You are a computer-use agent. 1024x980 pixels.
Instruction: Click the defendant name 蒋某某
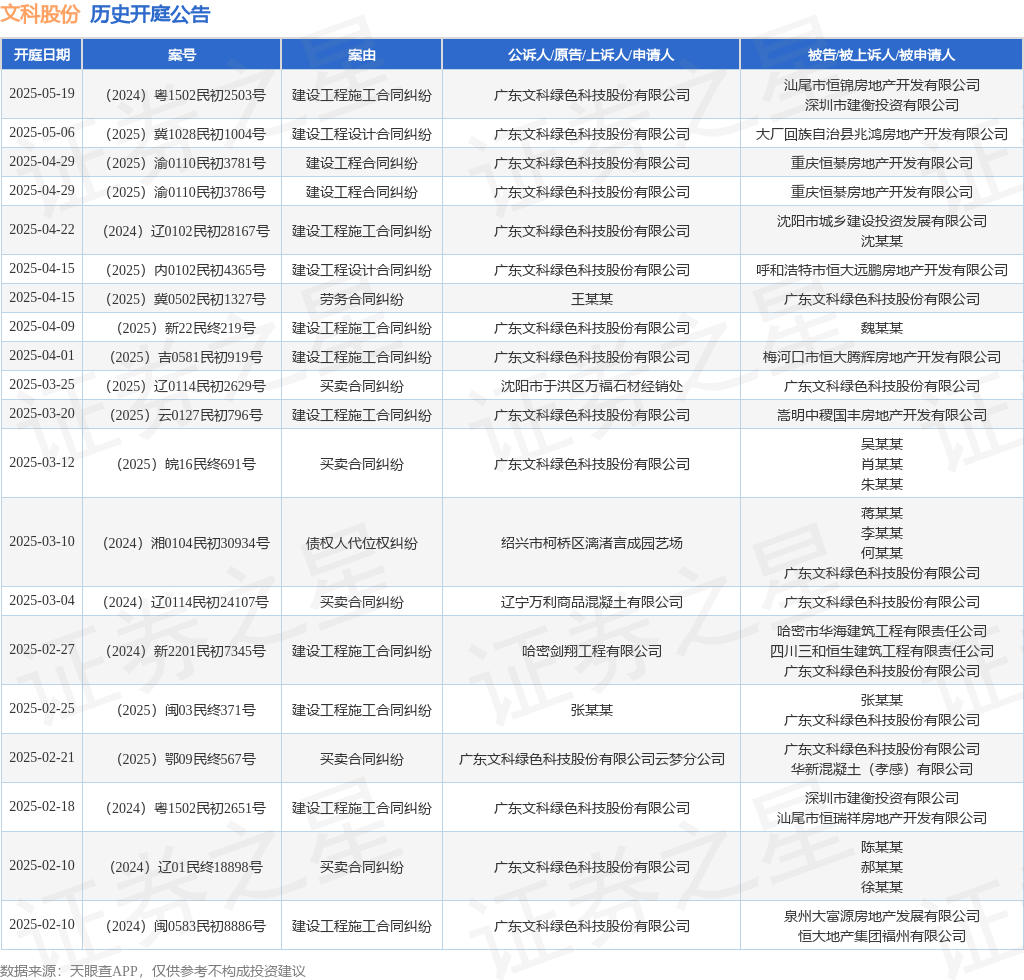[882, 513]
